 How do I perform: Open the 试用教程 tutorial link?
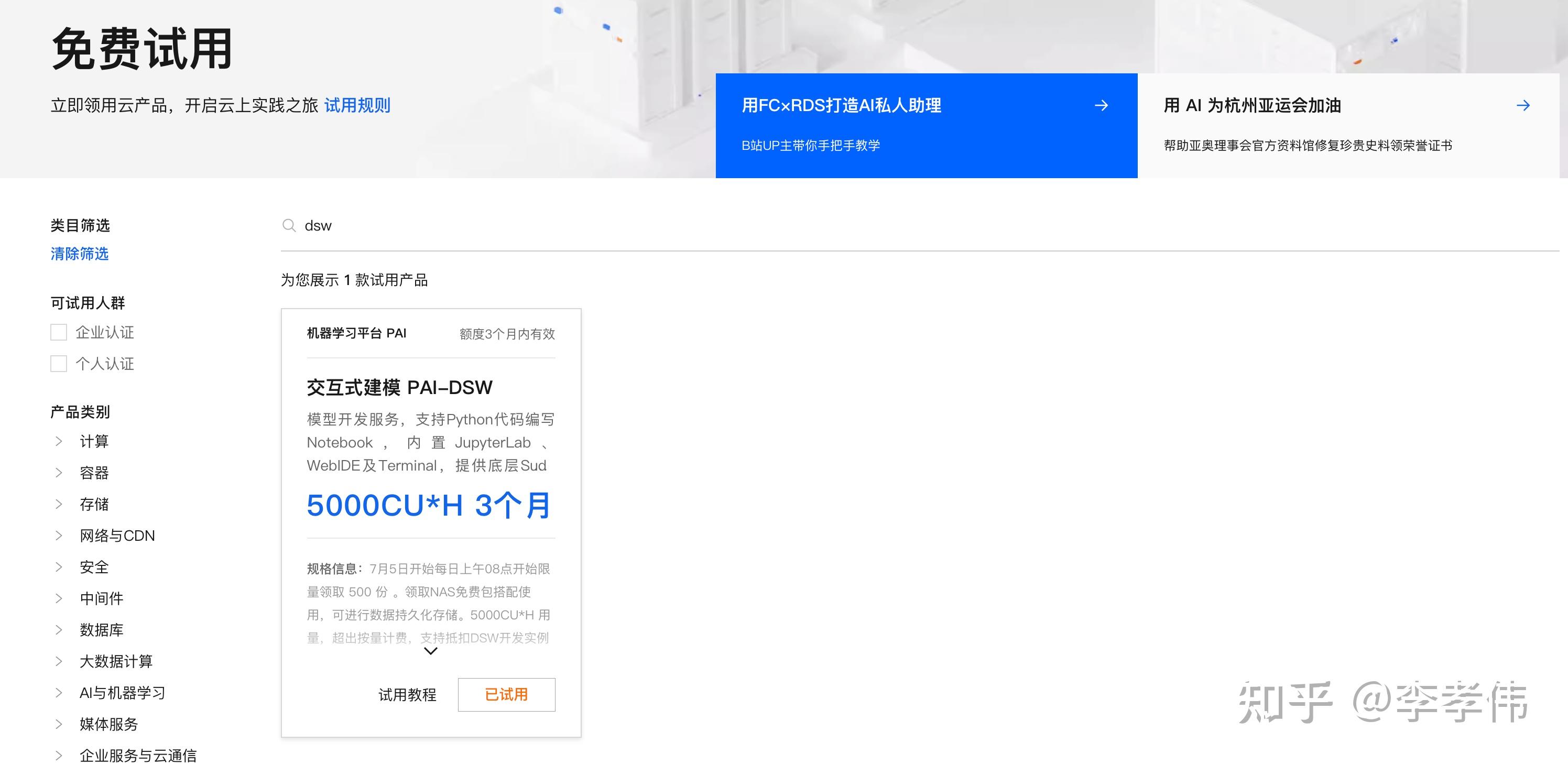click(x=407, y=695)
